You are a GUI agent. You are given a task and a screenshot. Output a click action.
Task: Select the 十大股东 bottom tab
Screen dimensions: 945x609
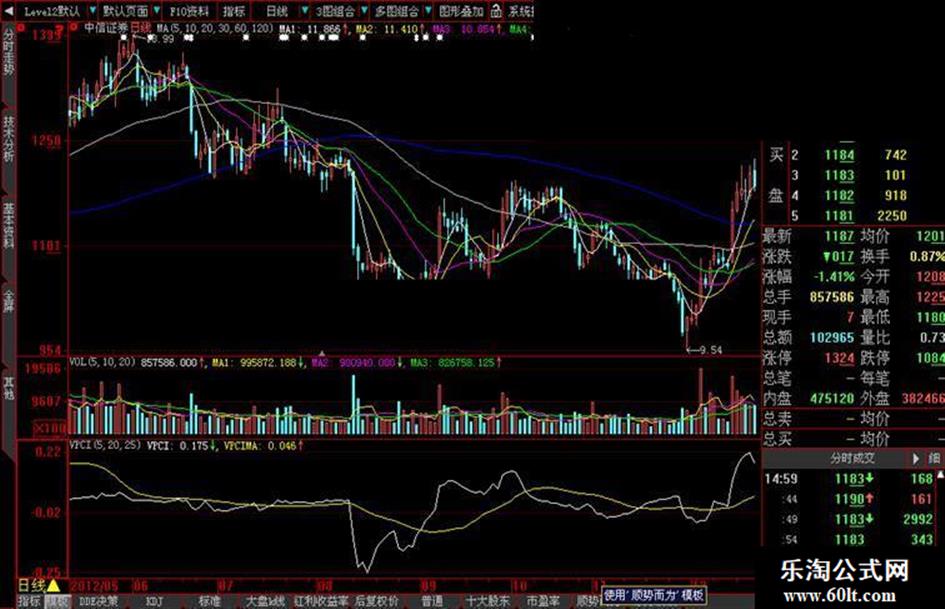coord(488,601)
